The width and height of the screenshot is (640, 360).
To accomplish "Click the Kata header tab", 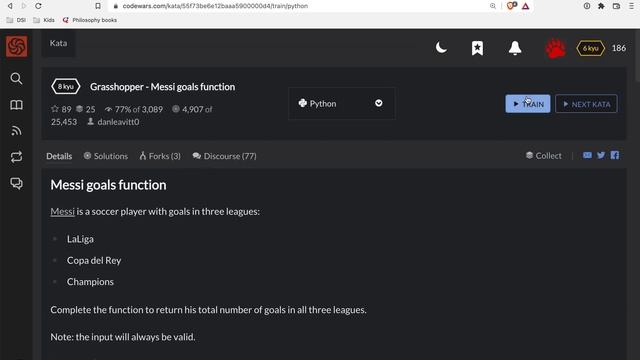I will [58, 43].
